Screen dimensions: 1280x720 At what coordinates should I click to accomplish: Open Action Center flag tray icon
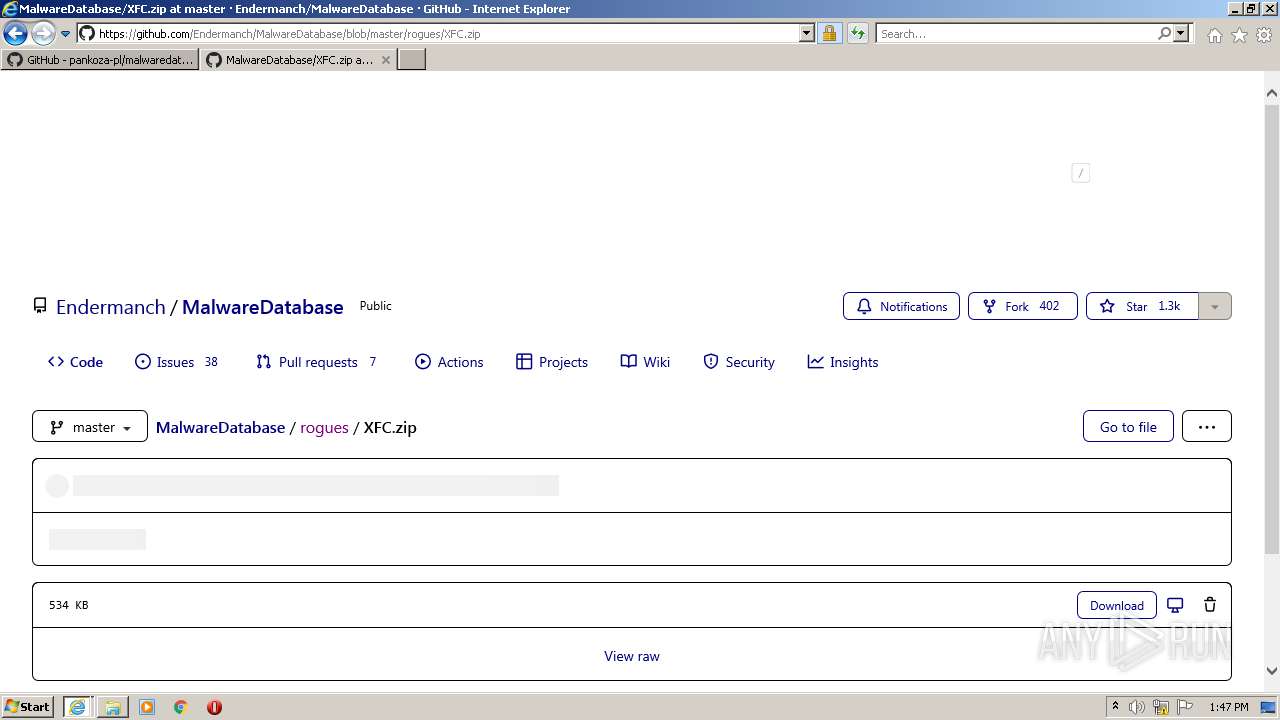(1185, 707)
